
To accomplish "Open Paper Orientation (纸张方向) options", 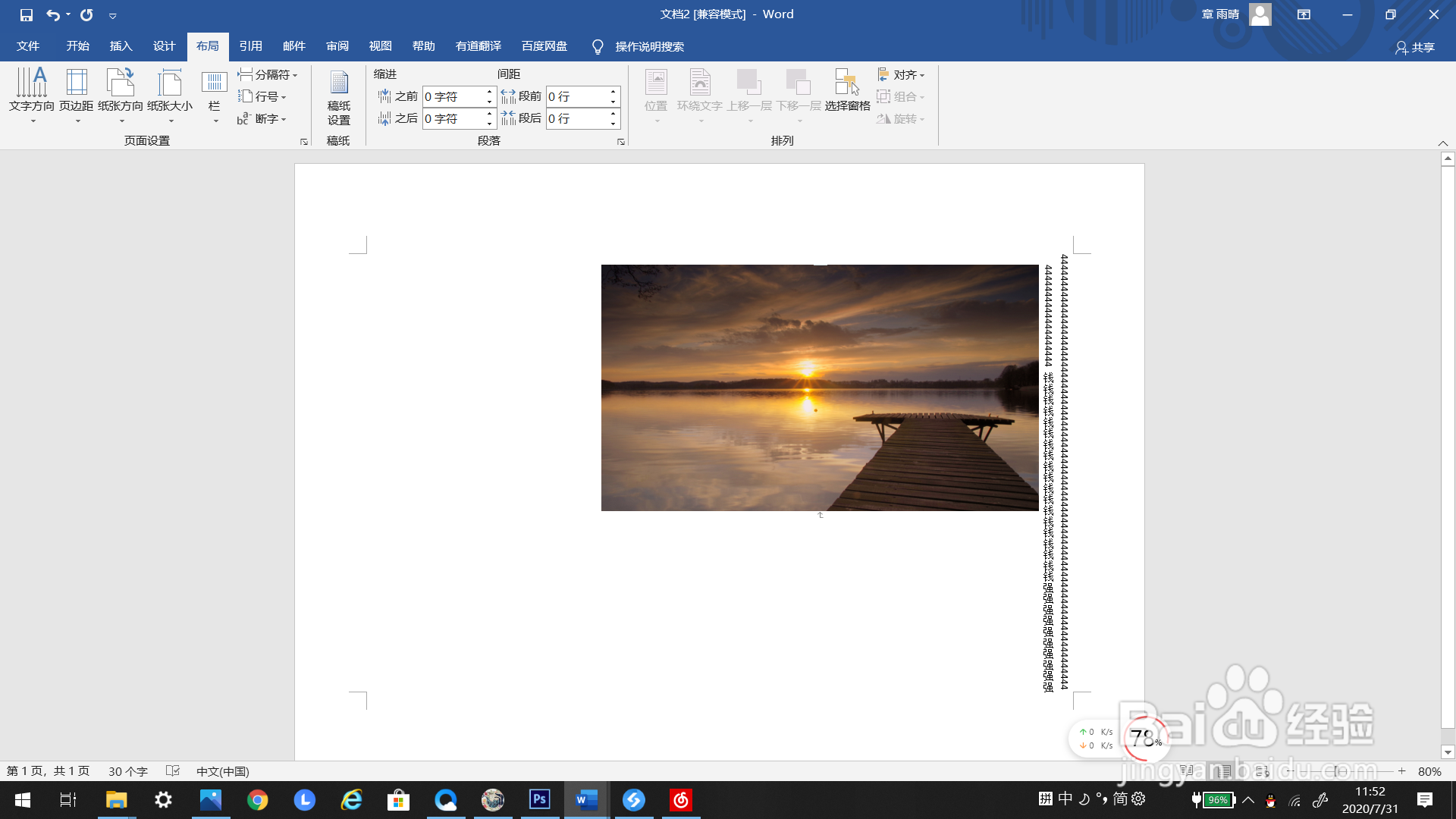I will [x=121, y=91].
